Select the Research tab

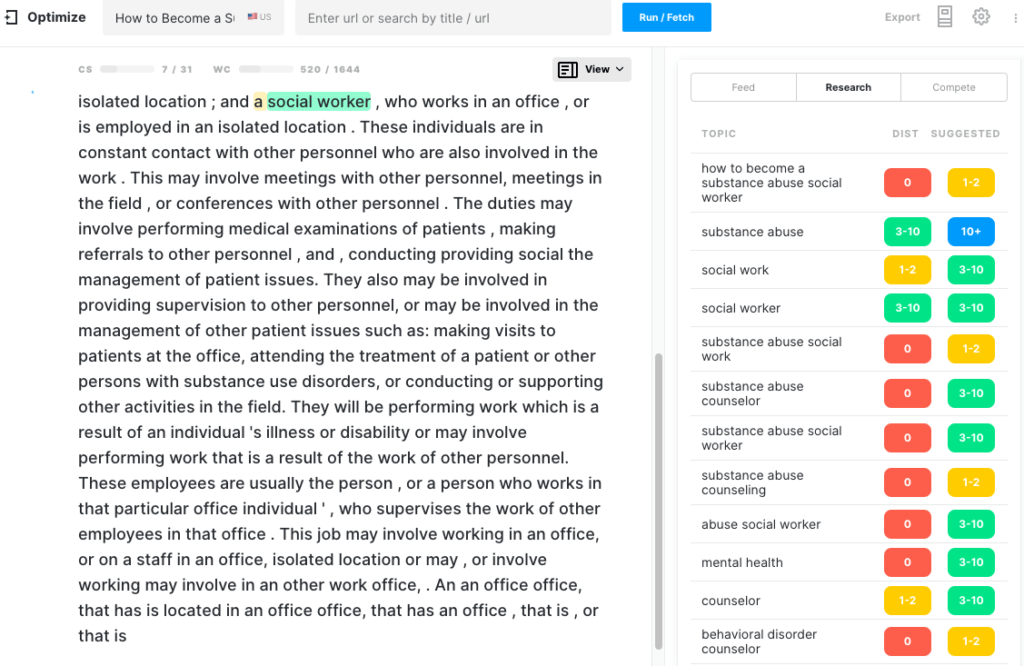[848, 88]
